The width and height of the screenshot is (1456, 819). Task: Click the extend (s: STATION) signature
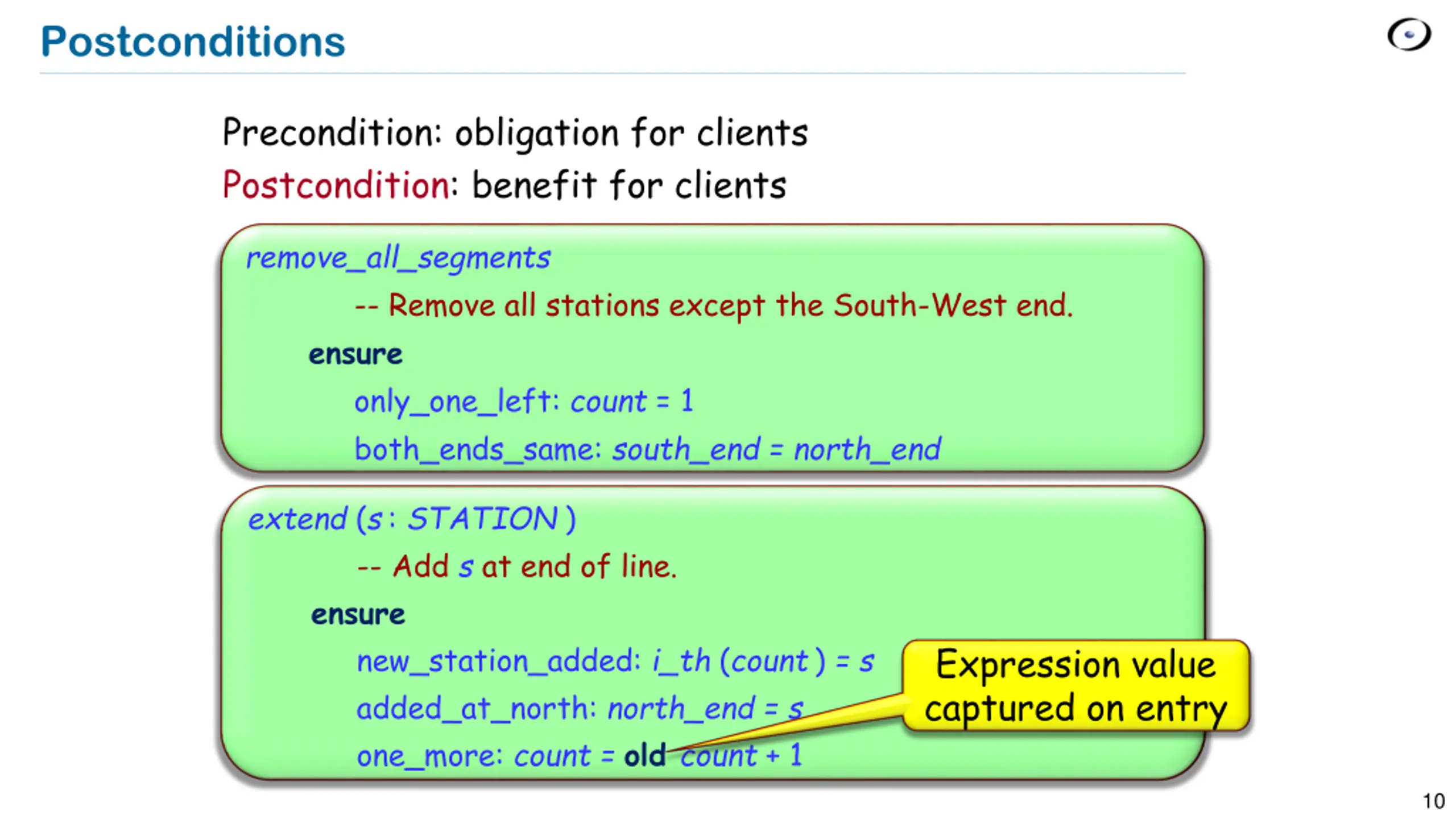point(412,519)
